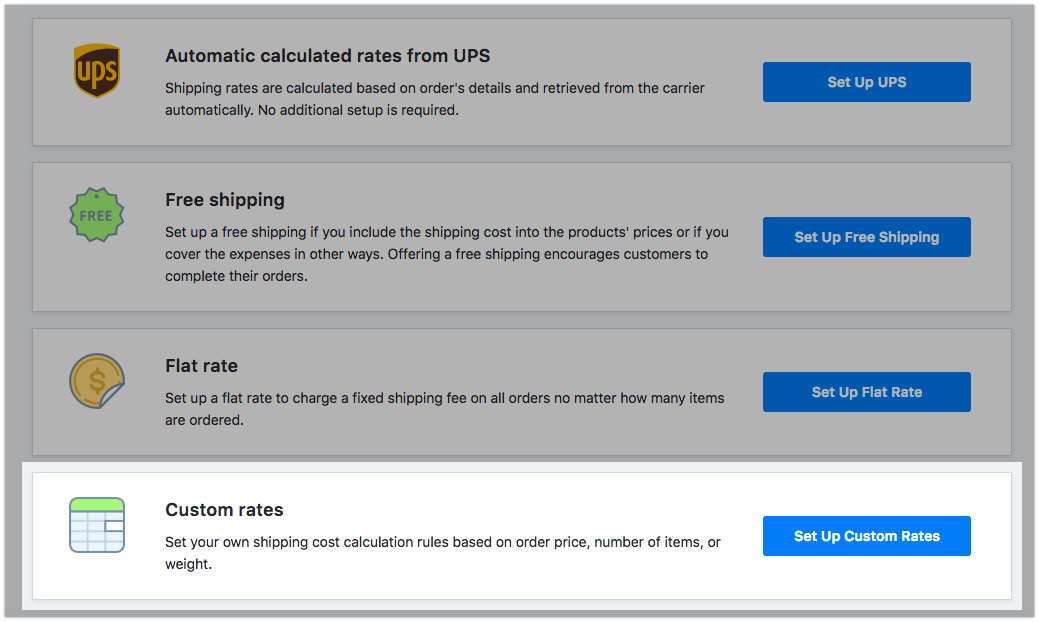Select the 'Flat rate' heading text

coord(201,366)
